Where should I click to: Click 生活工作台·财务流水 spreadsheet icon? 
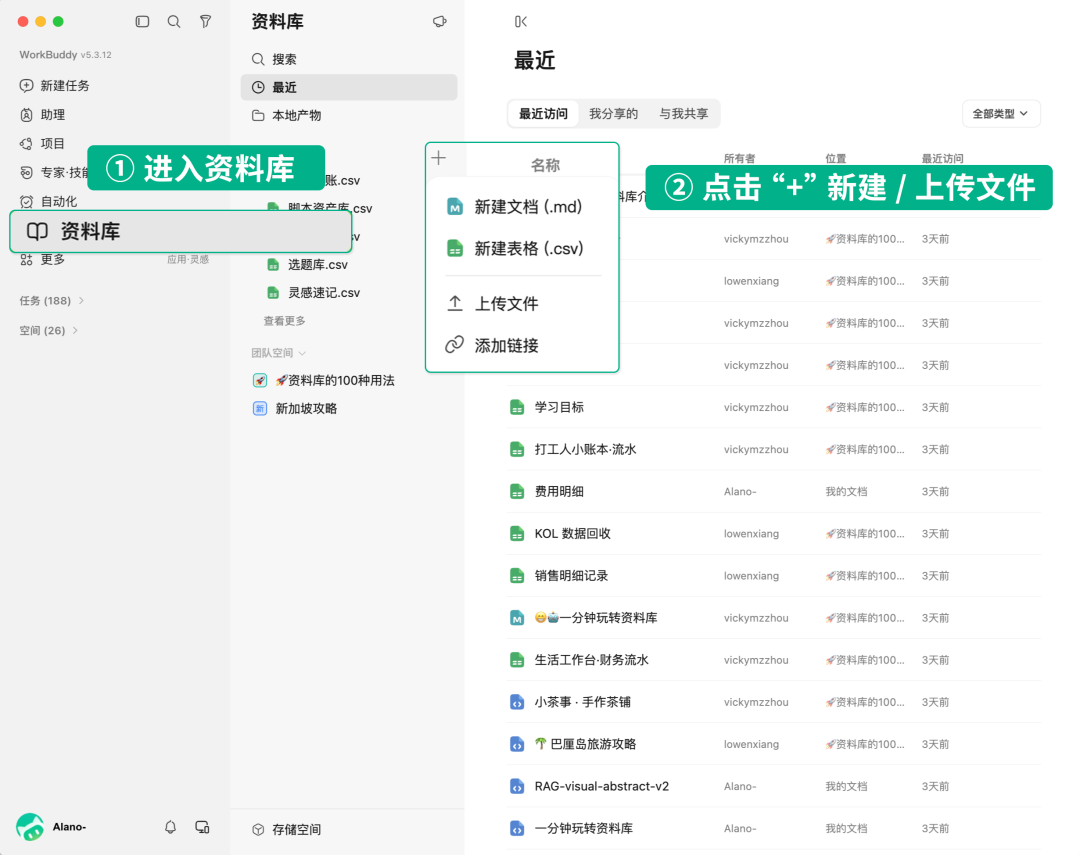click(517, 660)
